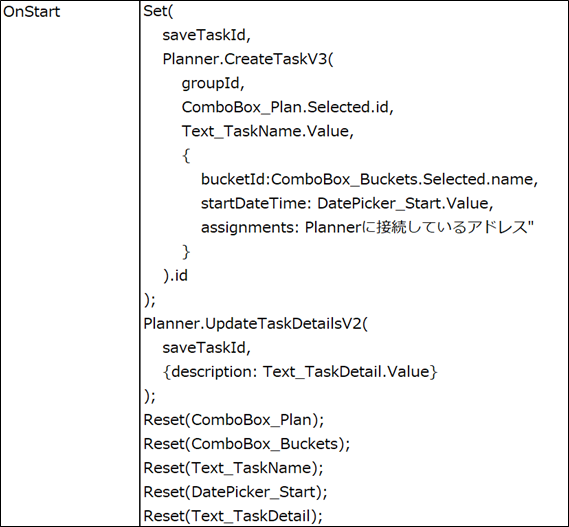Click saveTaskId under UpdateTaskDetailsV2
The height and width of the screenshot is (527, 569).
click(206, 348)
